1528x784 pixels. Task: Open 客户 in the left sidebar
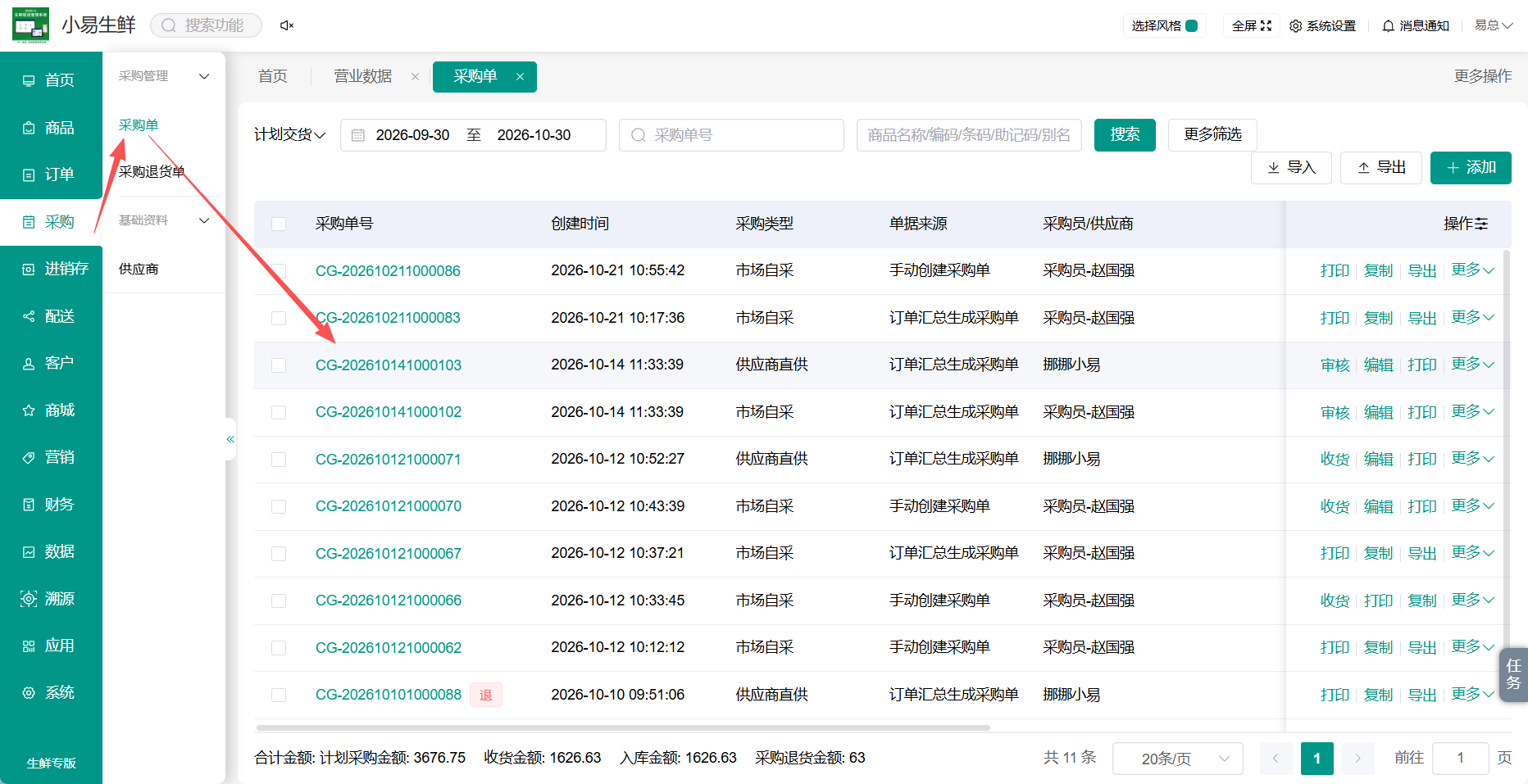(51, 363)
